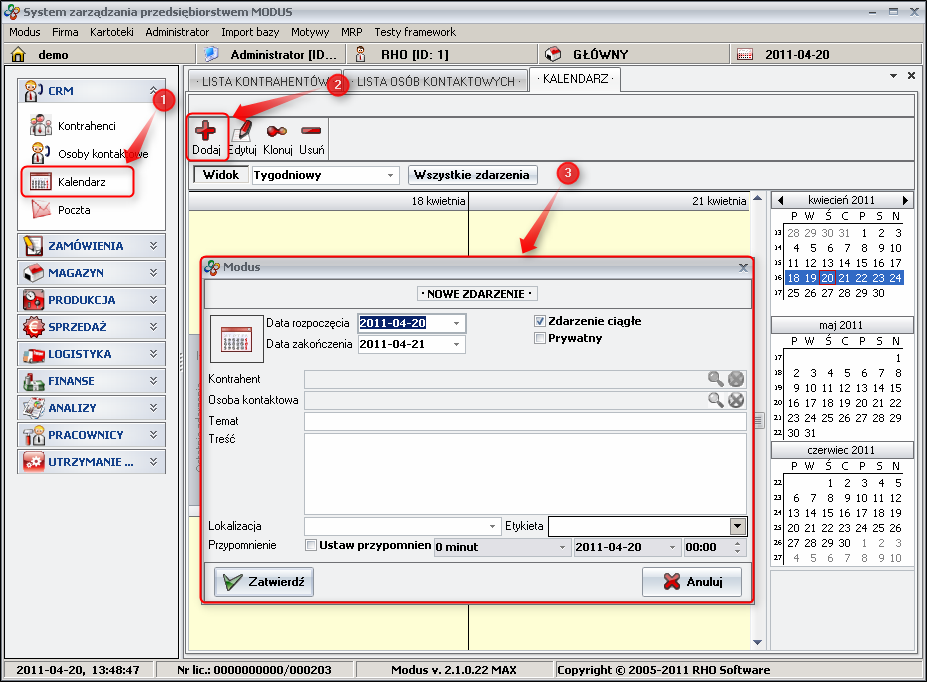927x682 pixels.
Task: Open Poczta in the CRM panel
Action: (74, 210)
